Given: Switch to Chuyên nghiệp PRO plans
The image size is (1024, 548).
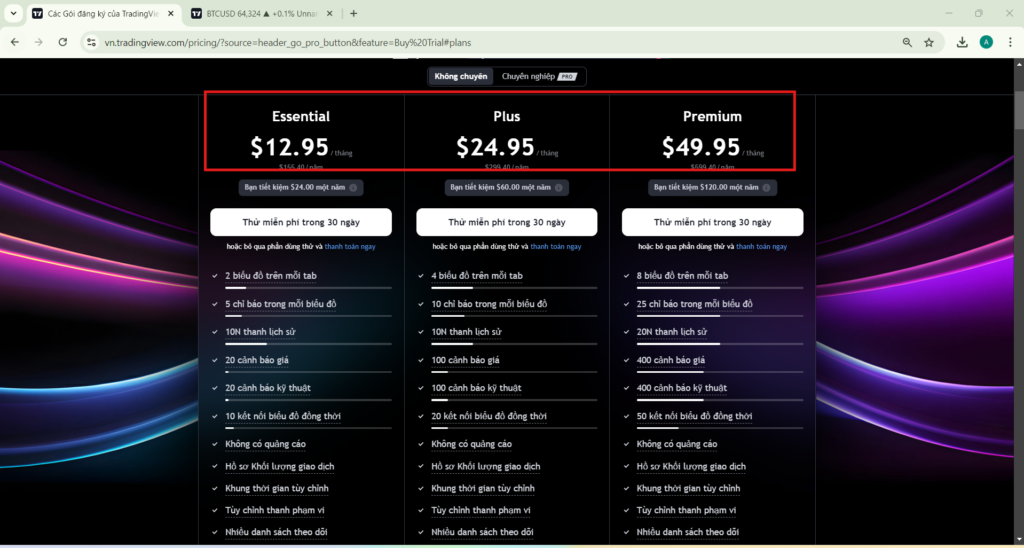Looking at the screenshot, I should pos(539,76).
